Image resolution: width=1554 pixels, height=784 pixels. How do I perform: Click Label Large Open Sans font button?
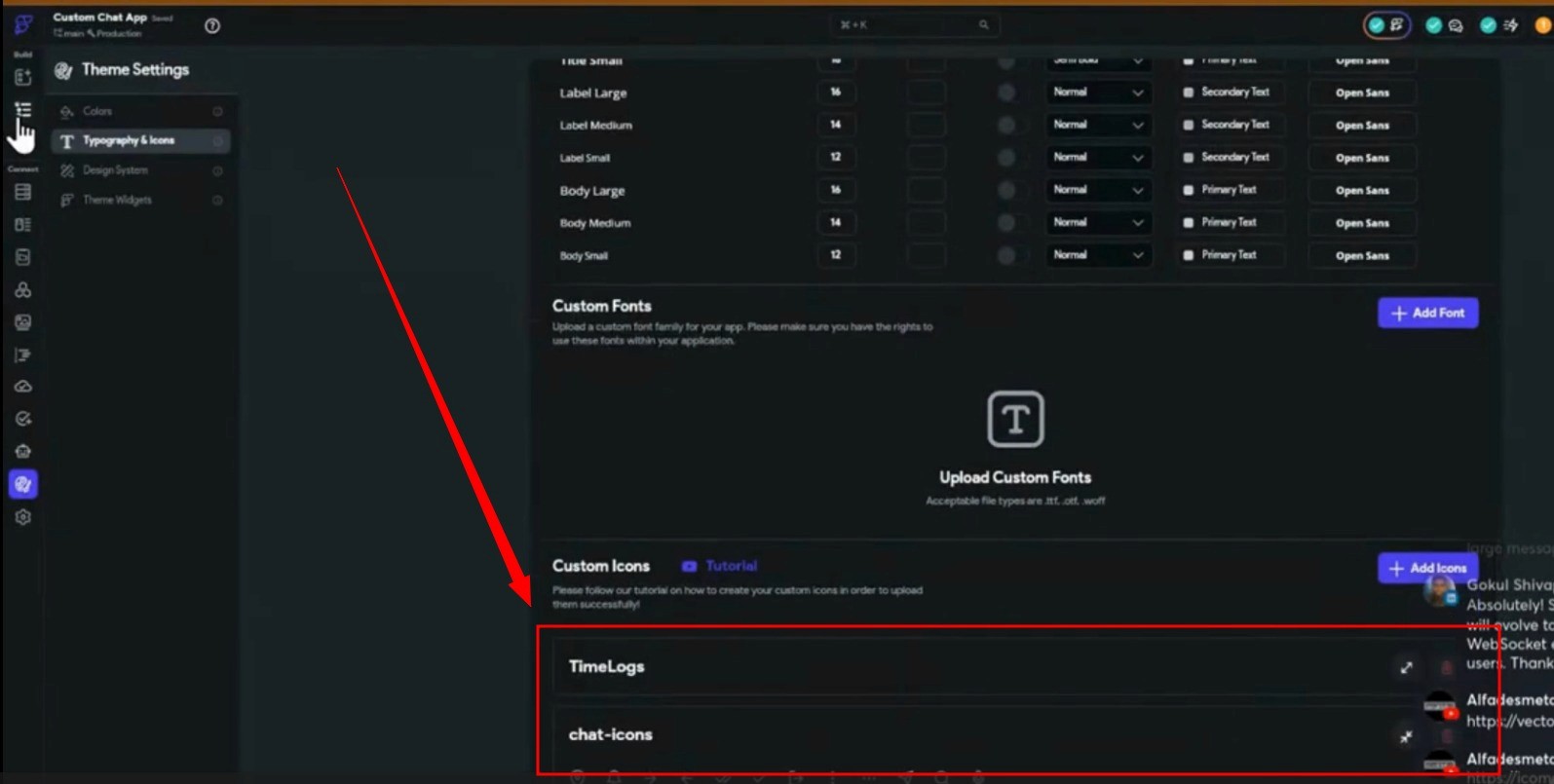pyautogui.click(x=1362, y=93)
